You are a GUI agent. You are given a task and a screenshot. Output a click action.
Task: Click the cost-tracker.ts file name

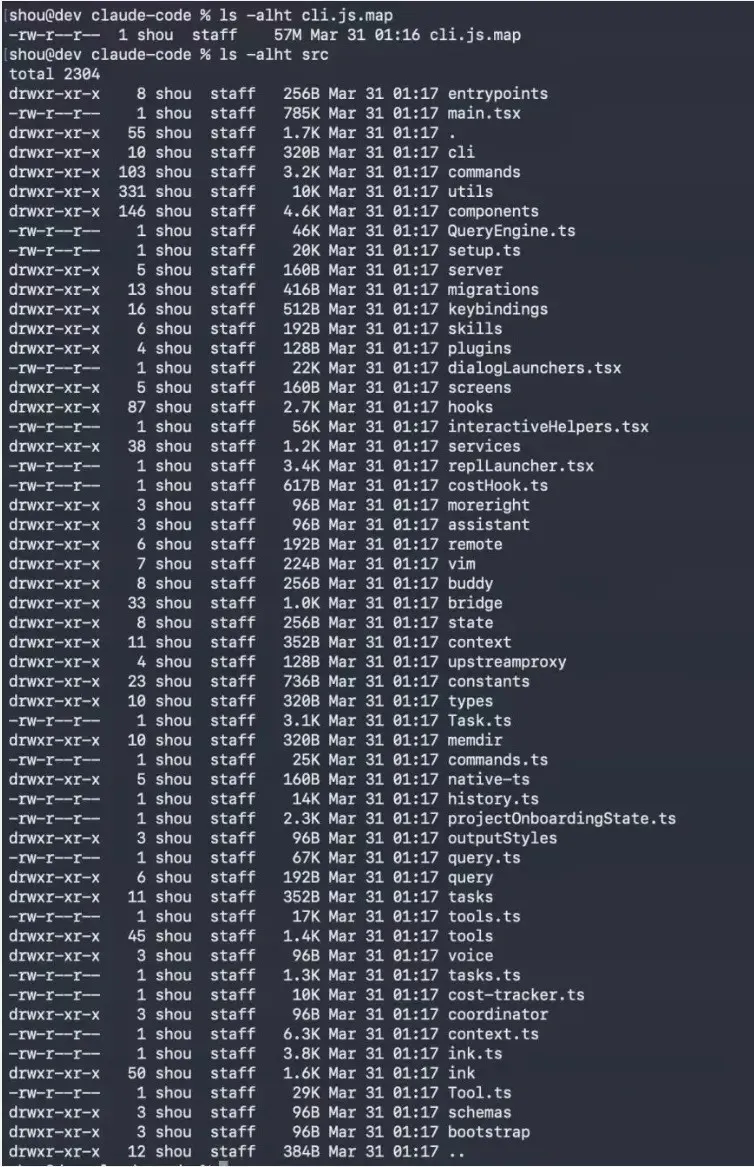click(516, 995)
